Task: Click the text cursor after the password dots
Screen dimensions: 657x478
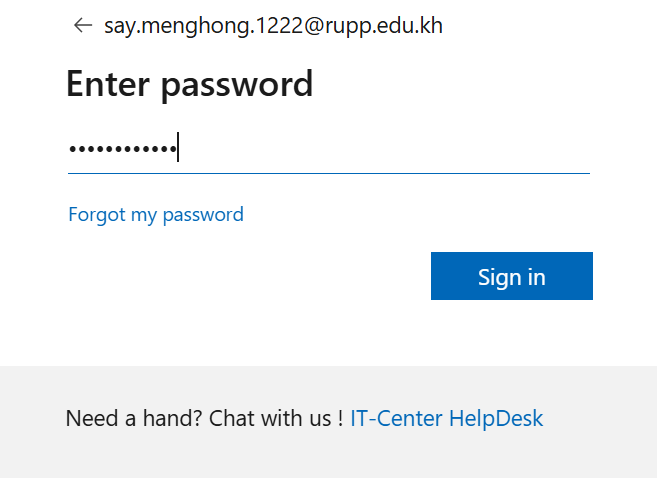Action: click(x=178, y=148)
